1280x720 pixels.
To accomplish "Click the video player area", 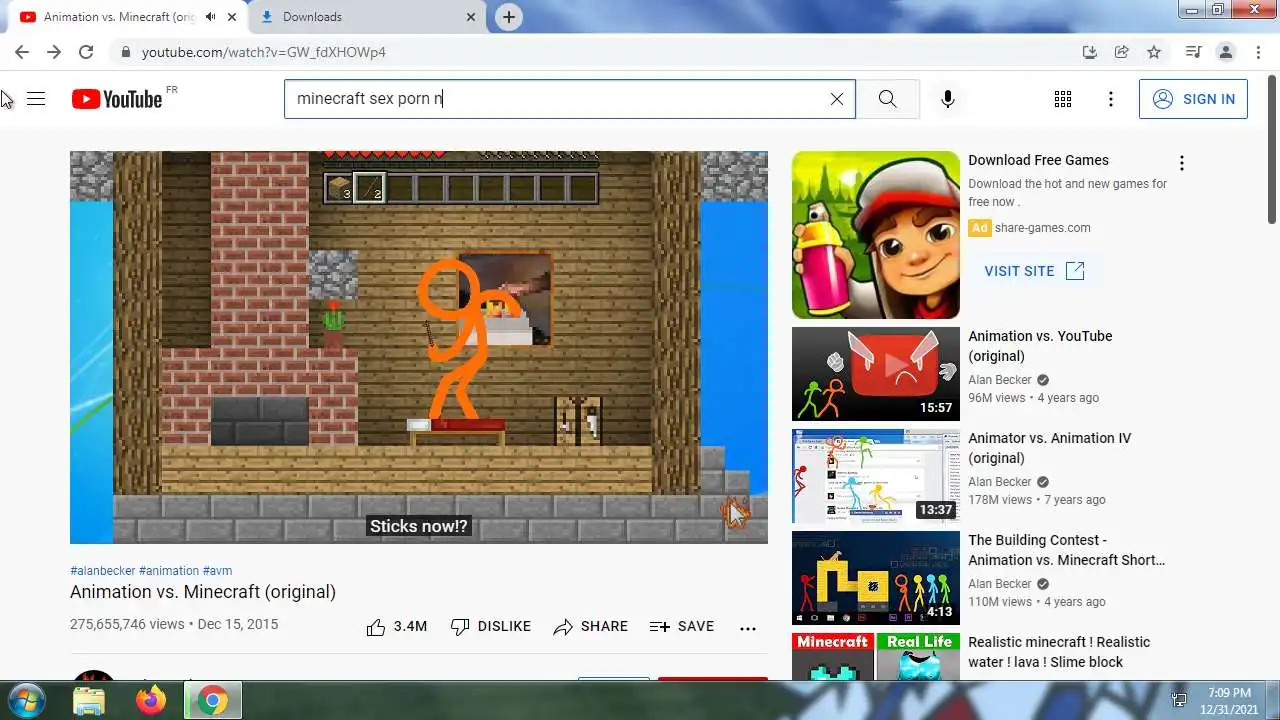I will [419, 347].
